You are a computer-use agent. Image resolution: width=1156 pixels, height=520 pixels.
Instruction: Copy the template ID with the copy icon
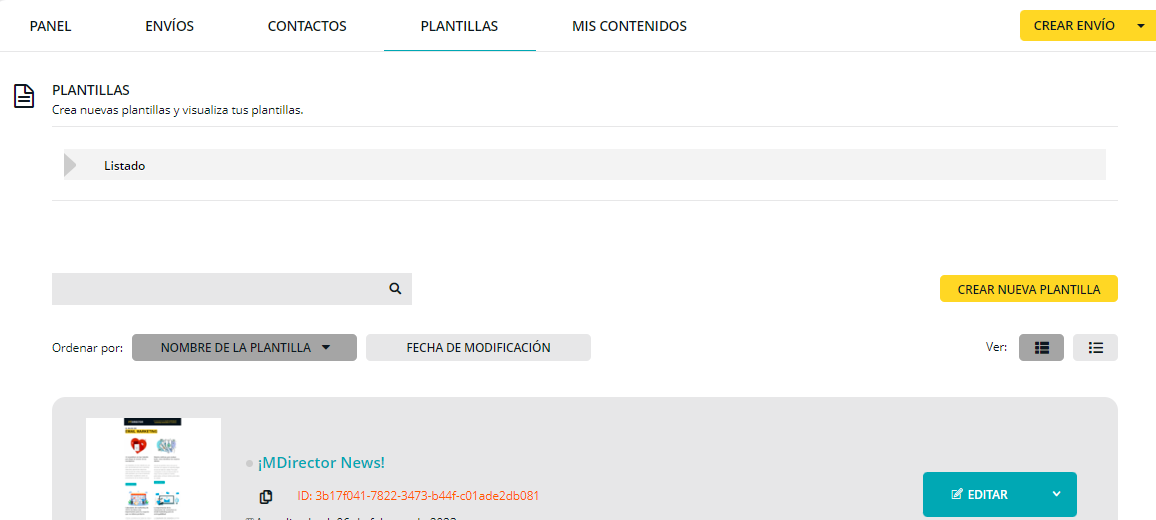pos(266,496)
